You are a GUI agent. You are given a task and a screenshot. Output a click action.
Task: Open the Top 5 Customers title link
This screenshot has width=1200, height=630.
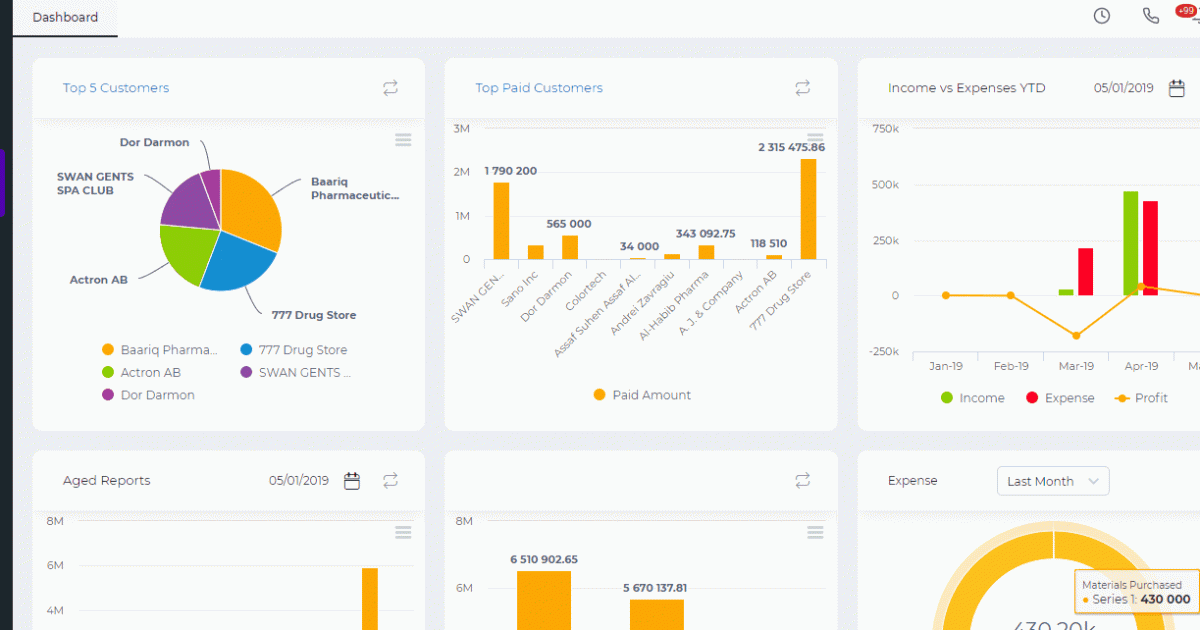click(116, 88)
